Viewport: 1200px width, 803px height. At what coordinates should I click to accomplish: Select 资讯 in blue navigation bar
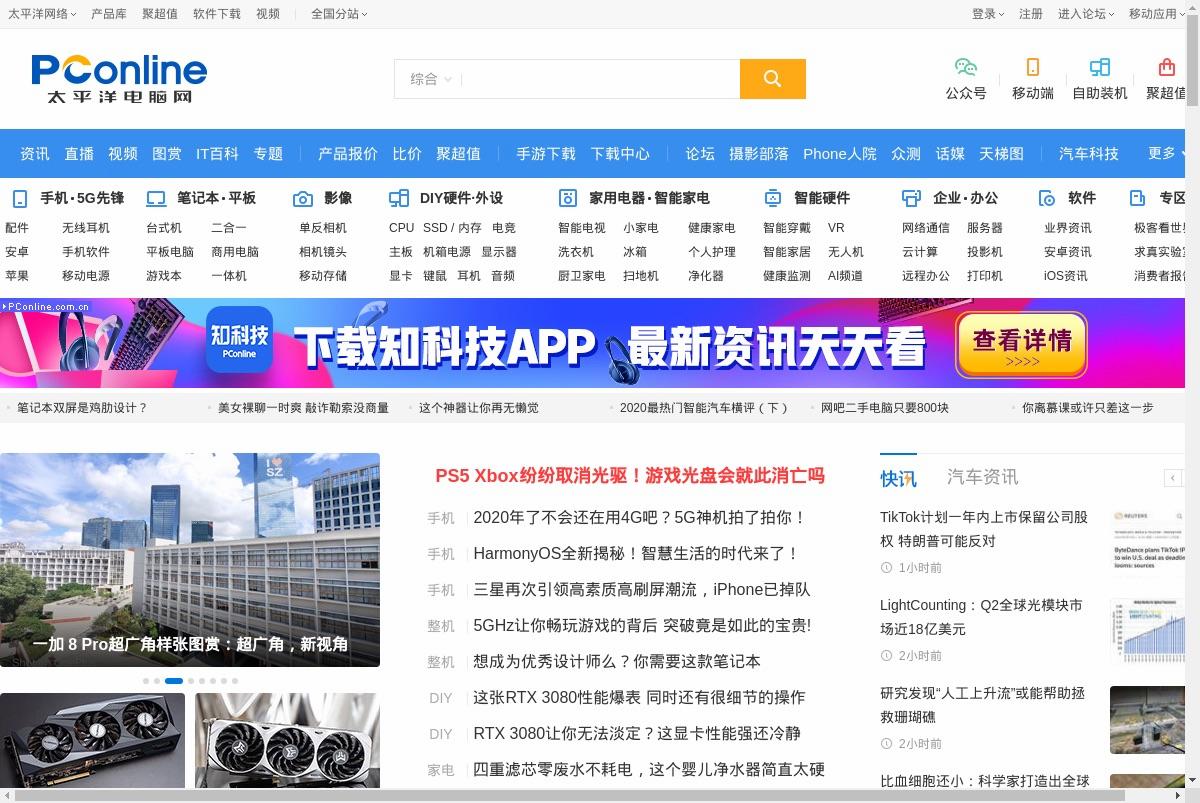[35, 154]
